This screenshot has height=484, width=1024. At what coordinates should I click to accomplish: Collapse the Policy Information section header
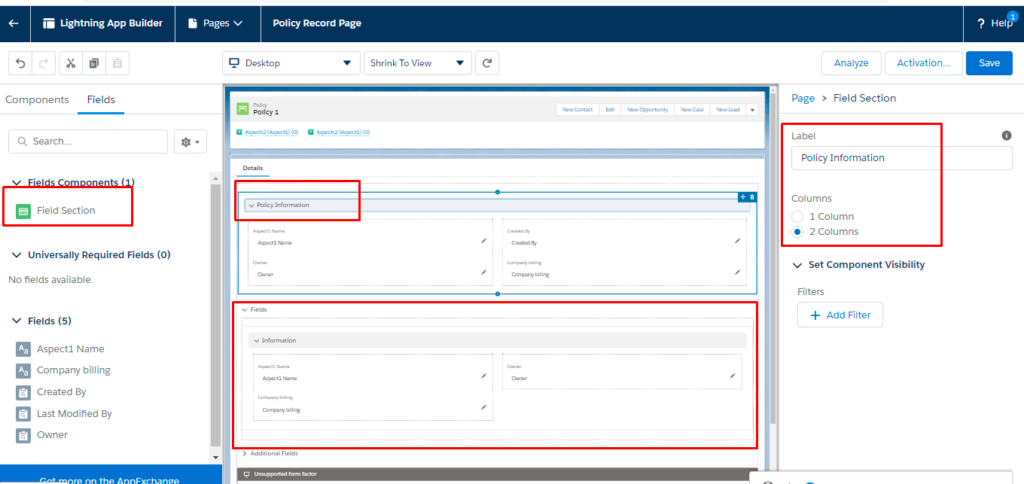point(251,205)
